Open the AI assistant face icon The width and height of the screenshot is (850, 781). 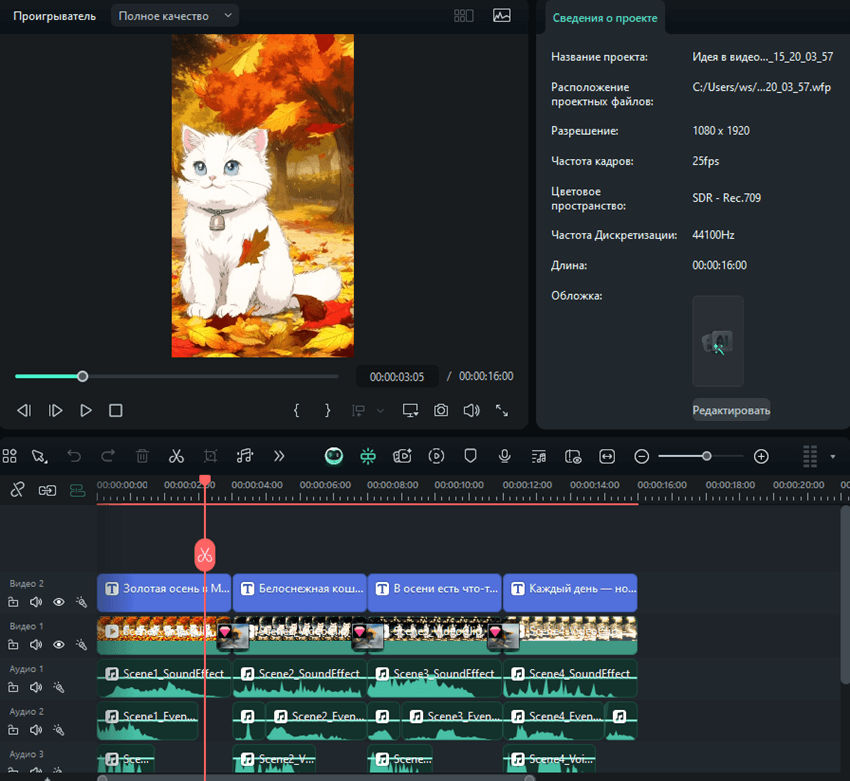[x=333, y=456]
